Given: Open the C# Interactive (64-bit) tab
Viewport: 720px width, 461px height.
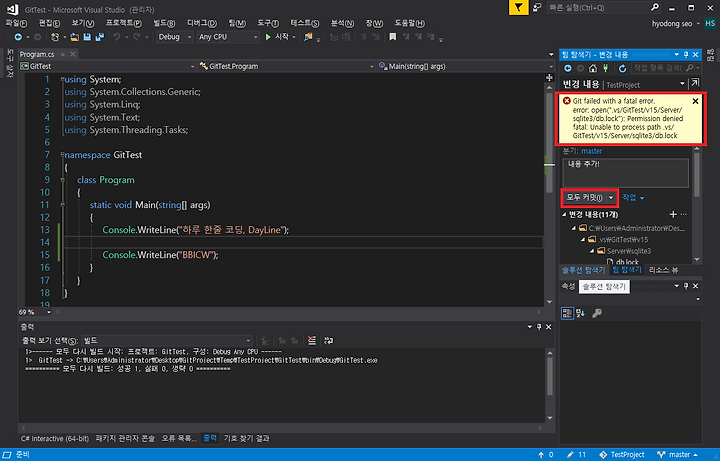Looking at the screenshot, I should 55,439.
